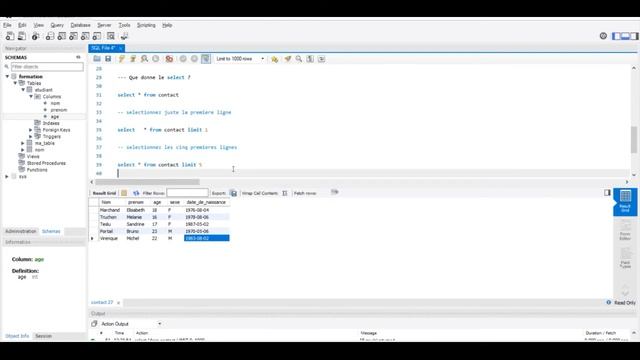This screenshot has height=360, width=640.
Task: Click the Filter objects search field
Action: pyautogui.click(x=47, y=67)
